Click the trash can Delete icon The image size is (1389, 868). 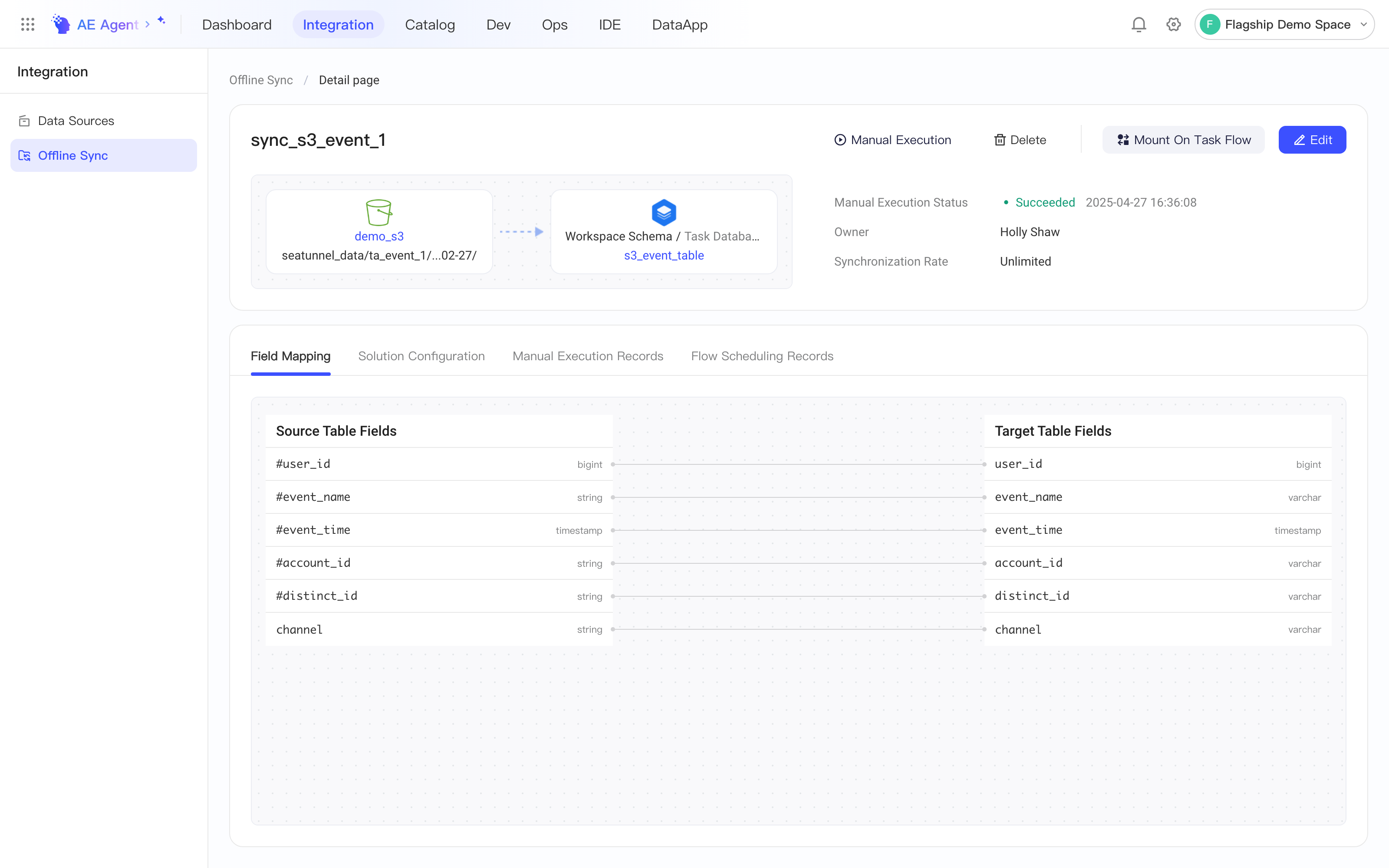1000,139
